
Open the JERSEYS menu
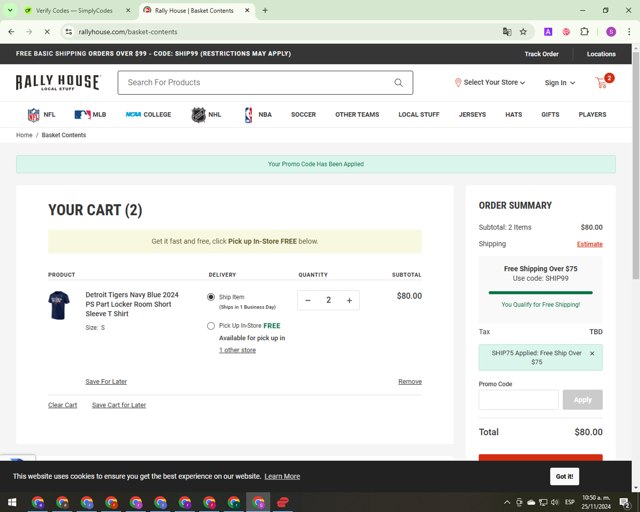(472, 115)
